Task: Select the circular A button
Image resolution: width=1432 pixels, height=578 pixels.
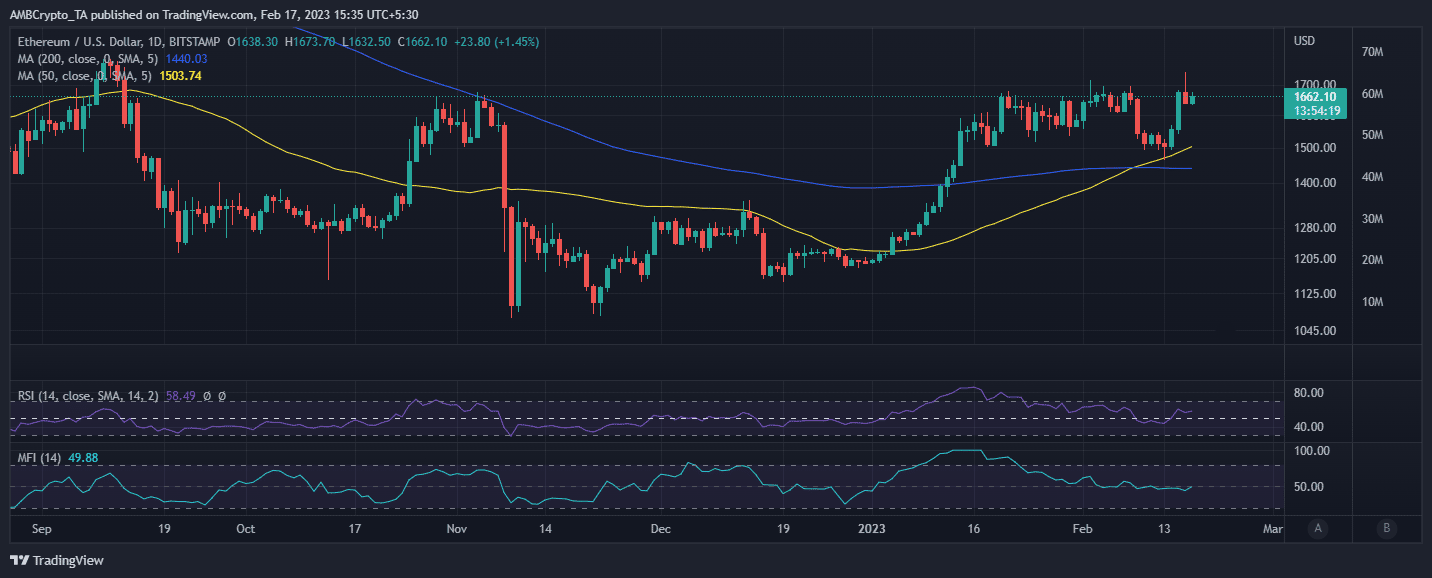Action: click(1318, 529)
